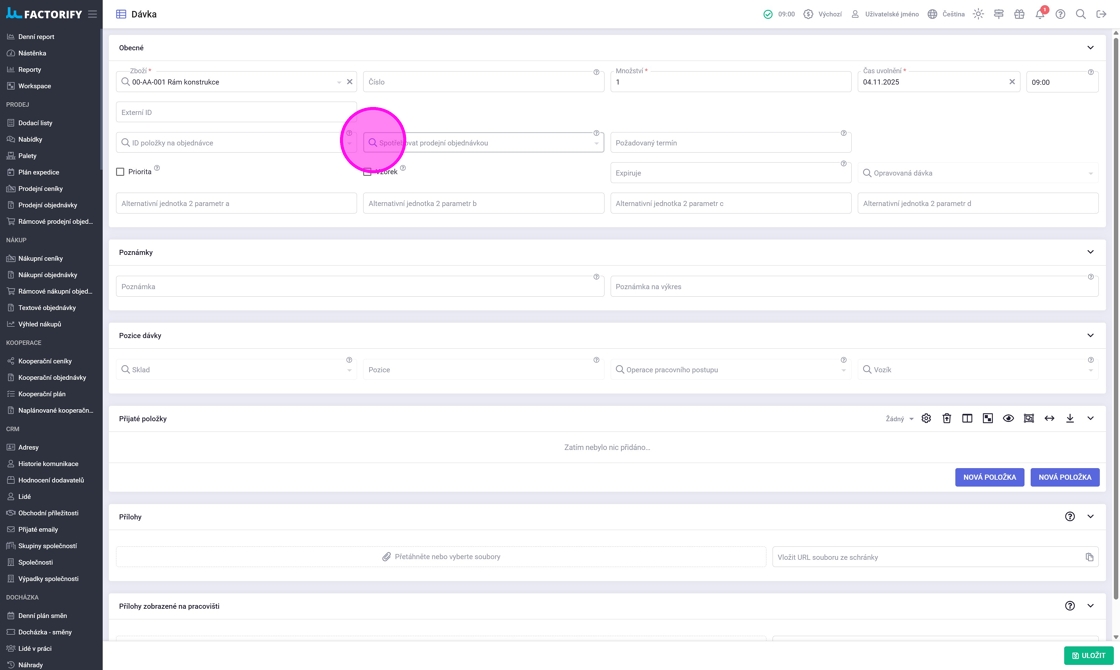Click the ULOŽIT save button

pyautogui.click(x=1088, y=656)
